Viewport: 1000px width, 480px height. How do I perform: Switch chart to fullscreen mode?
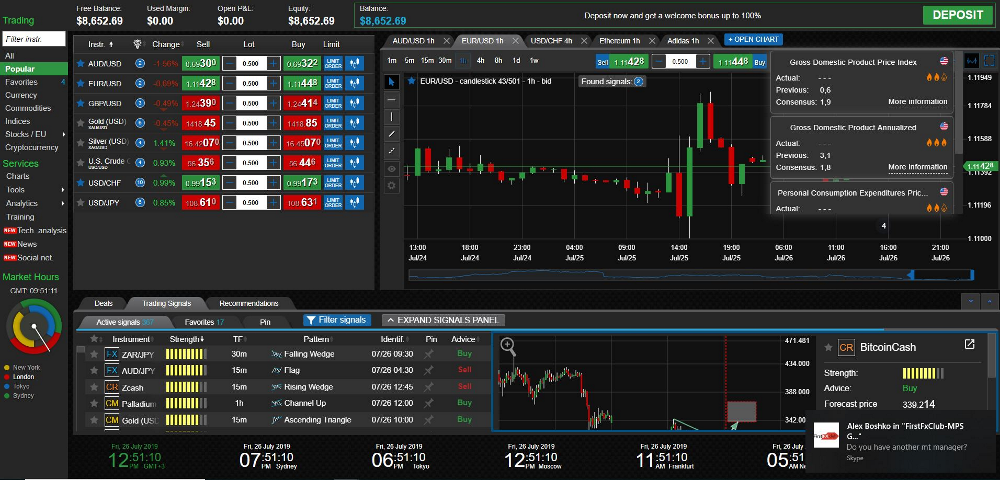(x=989, y=61)
